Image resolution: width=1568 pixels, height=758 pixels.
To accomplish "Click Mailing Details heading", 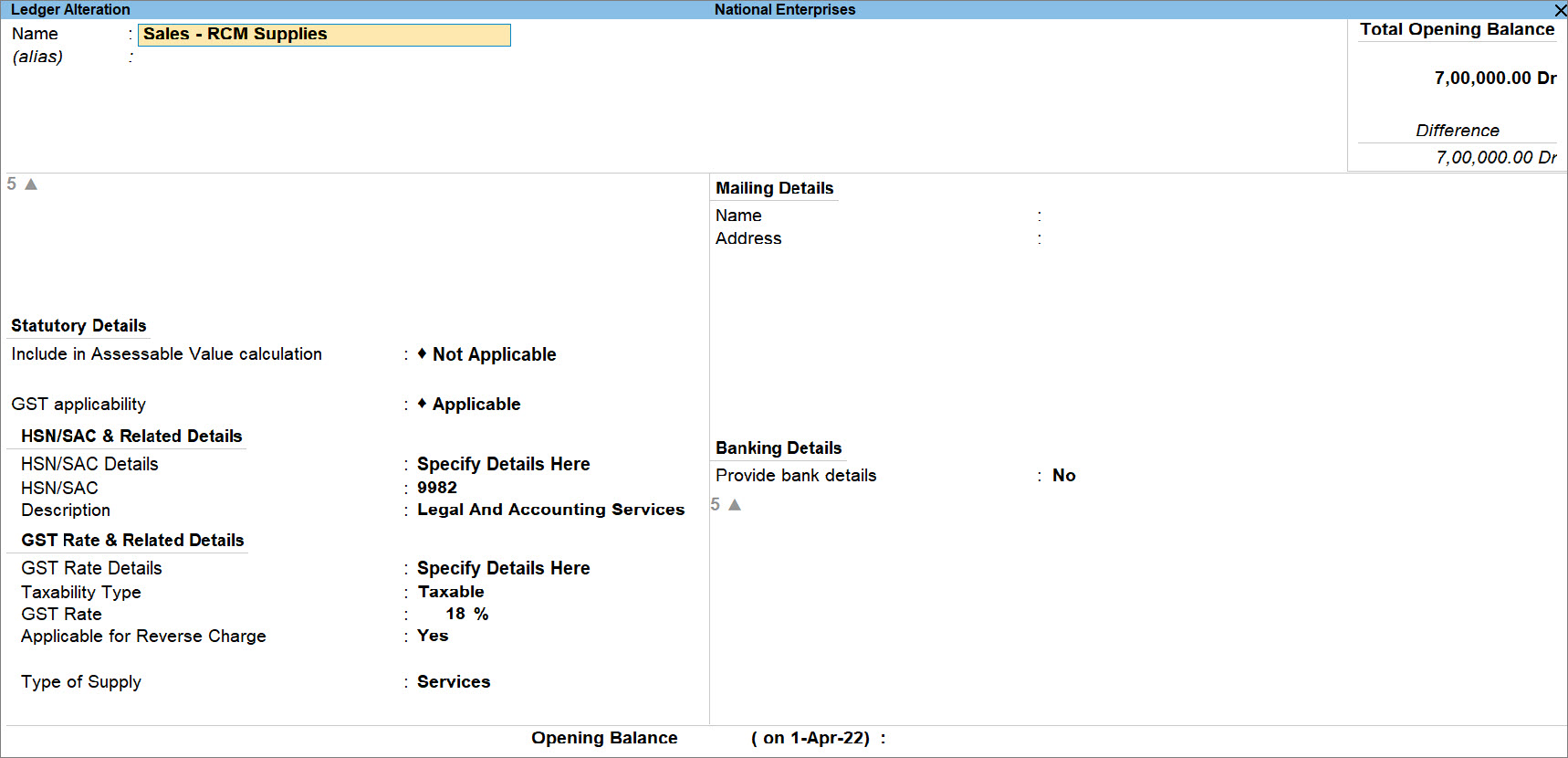I will click(775, 188).
